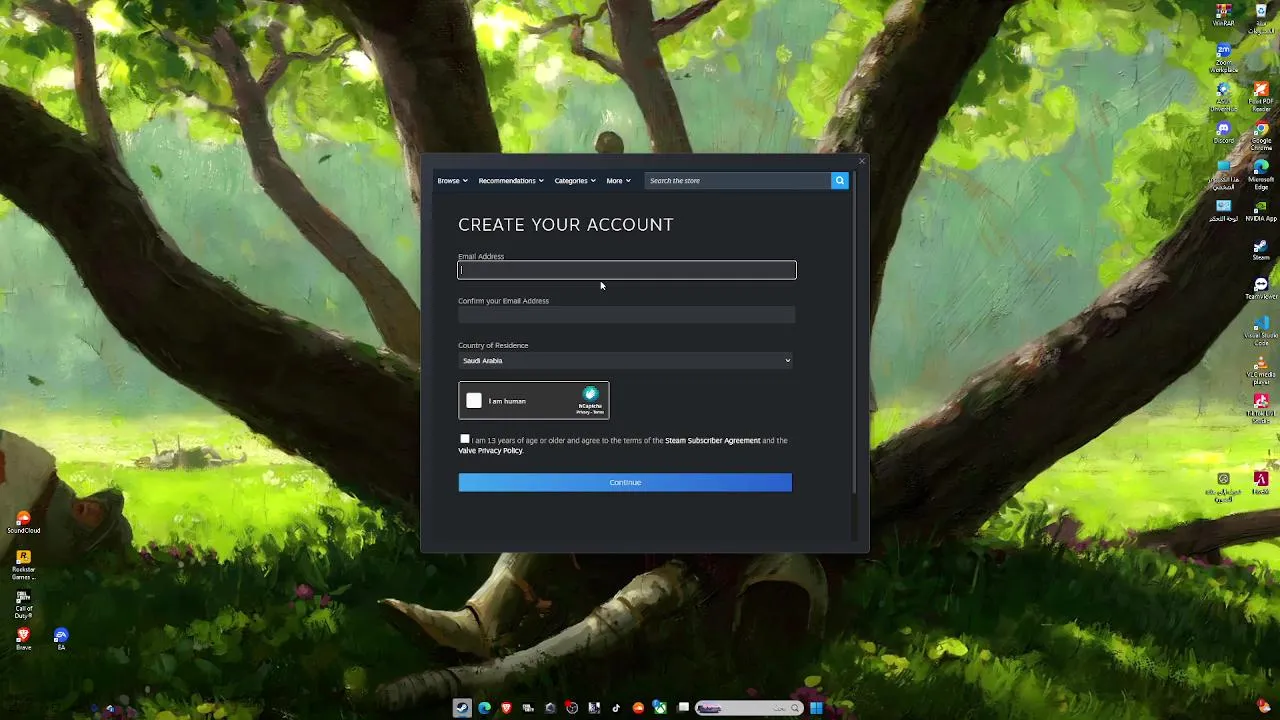1280x720 pixels.
Task: Open the Discord desktop icon
Action: pos(1223,133)
